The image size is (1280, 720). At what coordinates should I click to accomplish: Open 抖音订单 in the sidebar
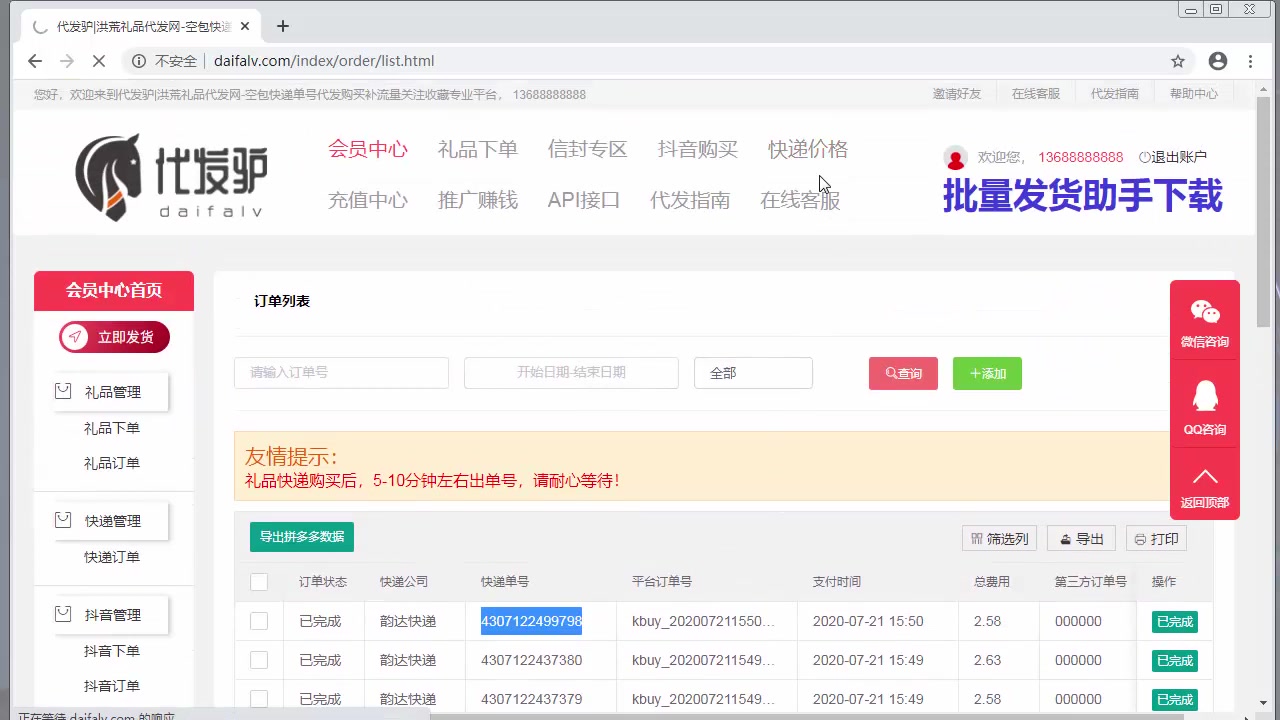pos(112,686)
